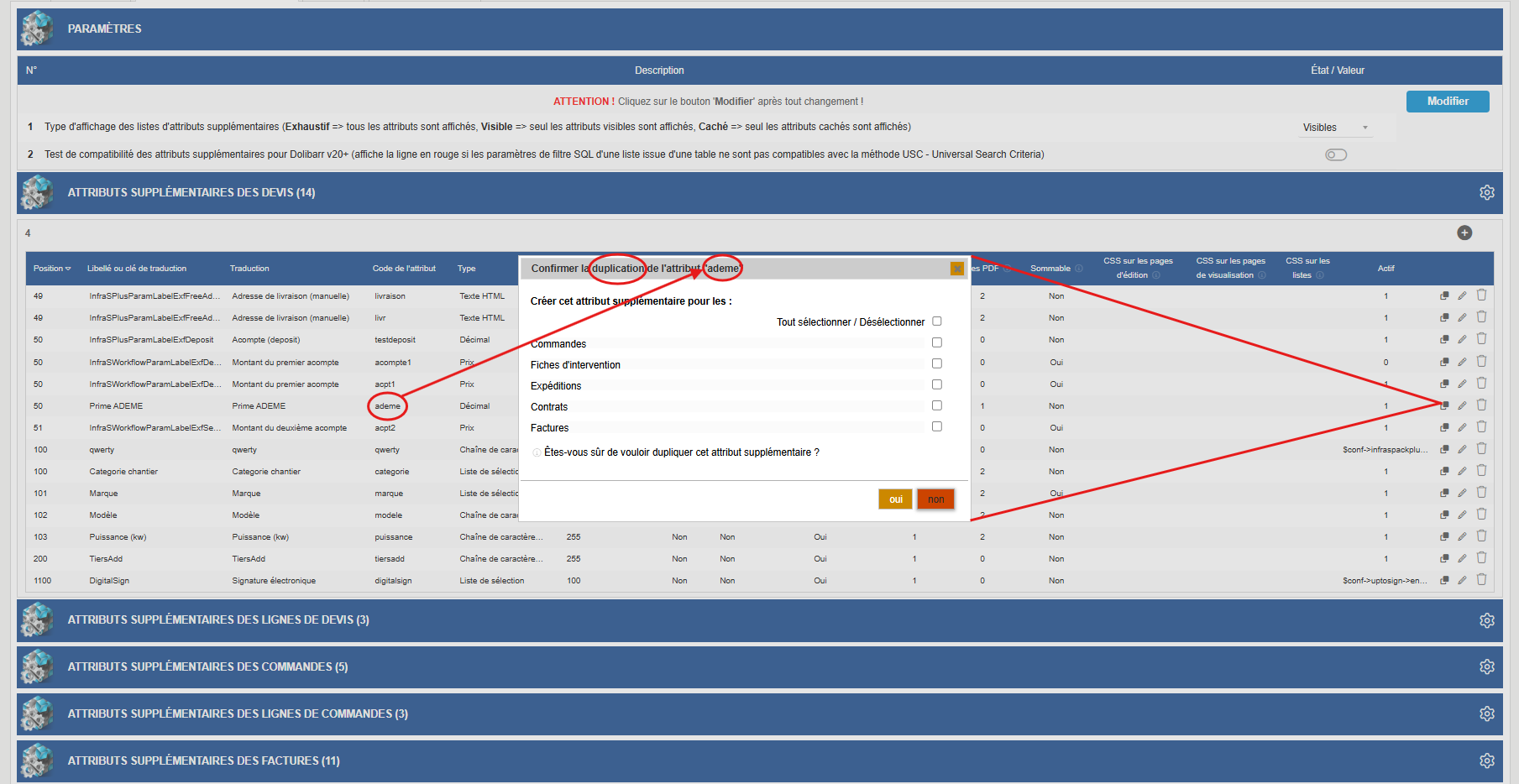
Task: Check 'Tout sélectionner / Désélectionner' box
Action: point(937,321)
